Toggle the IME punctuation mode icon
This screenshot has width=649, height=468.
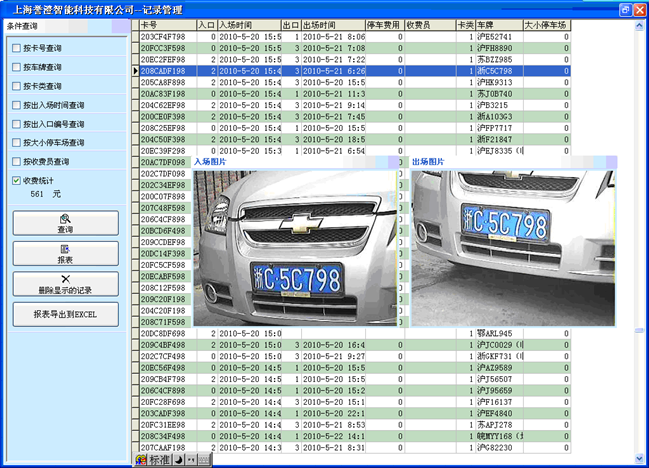190,461
